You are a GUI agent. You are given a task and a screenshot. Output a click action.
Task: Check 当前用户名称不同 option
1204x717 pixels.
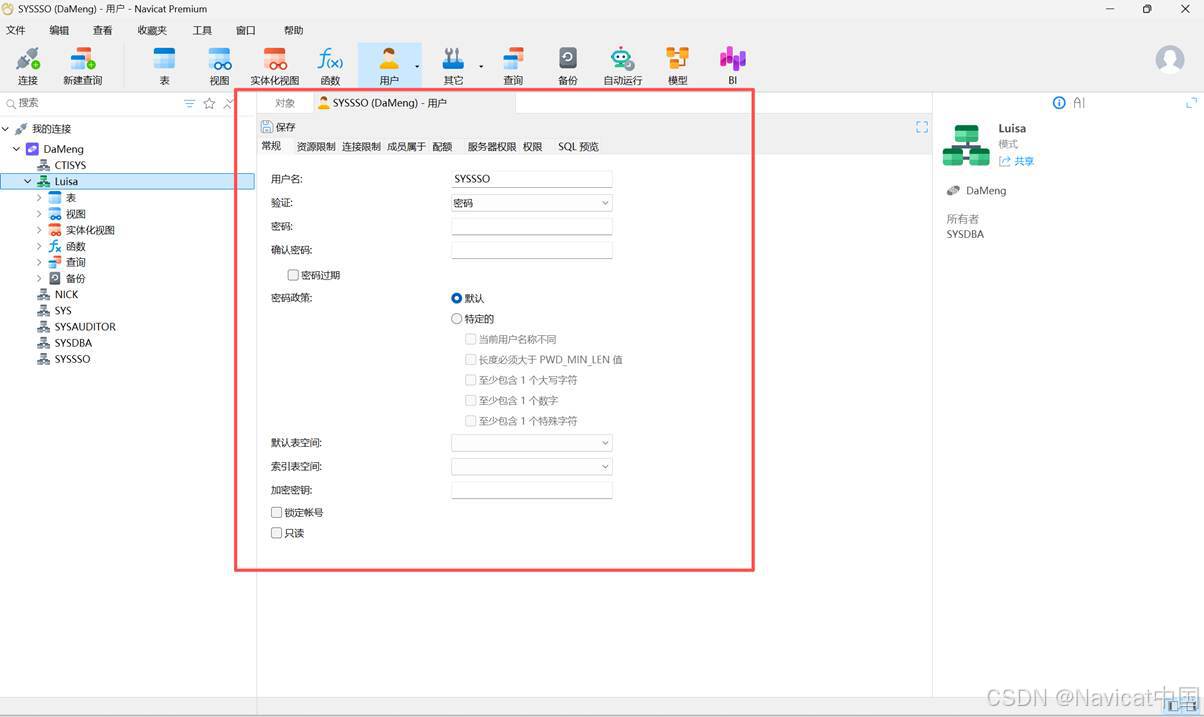coord(470,339)
